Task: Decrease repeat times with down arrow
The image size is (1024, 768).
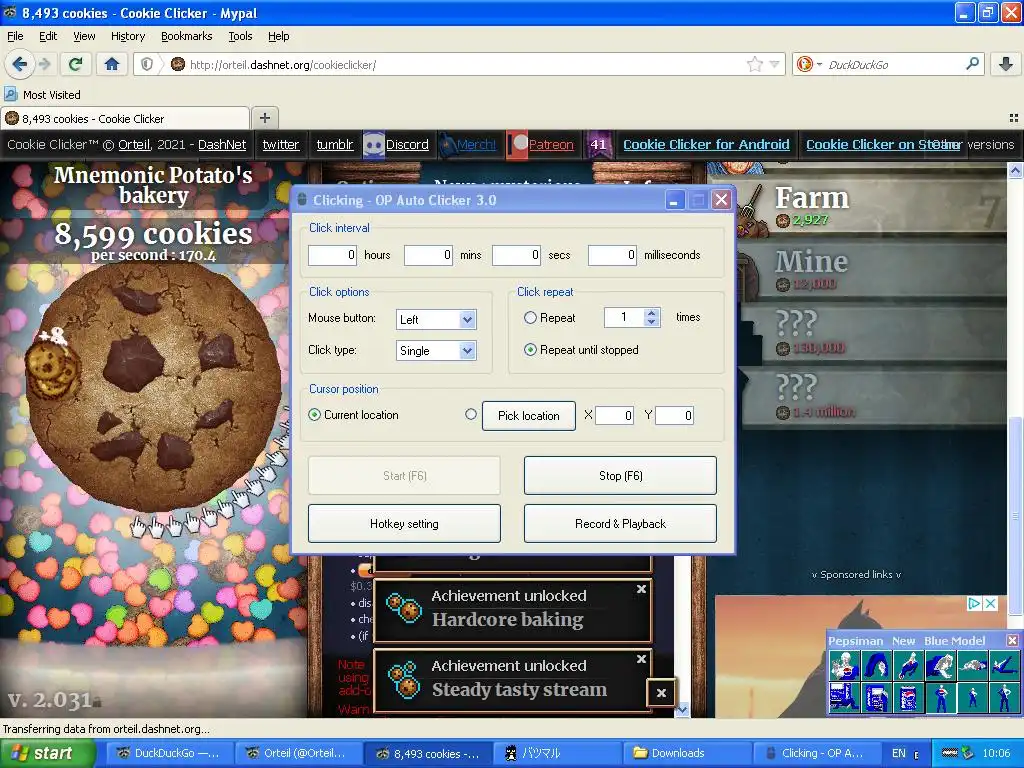Action: 650,321
